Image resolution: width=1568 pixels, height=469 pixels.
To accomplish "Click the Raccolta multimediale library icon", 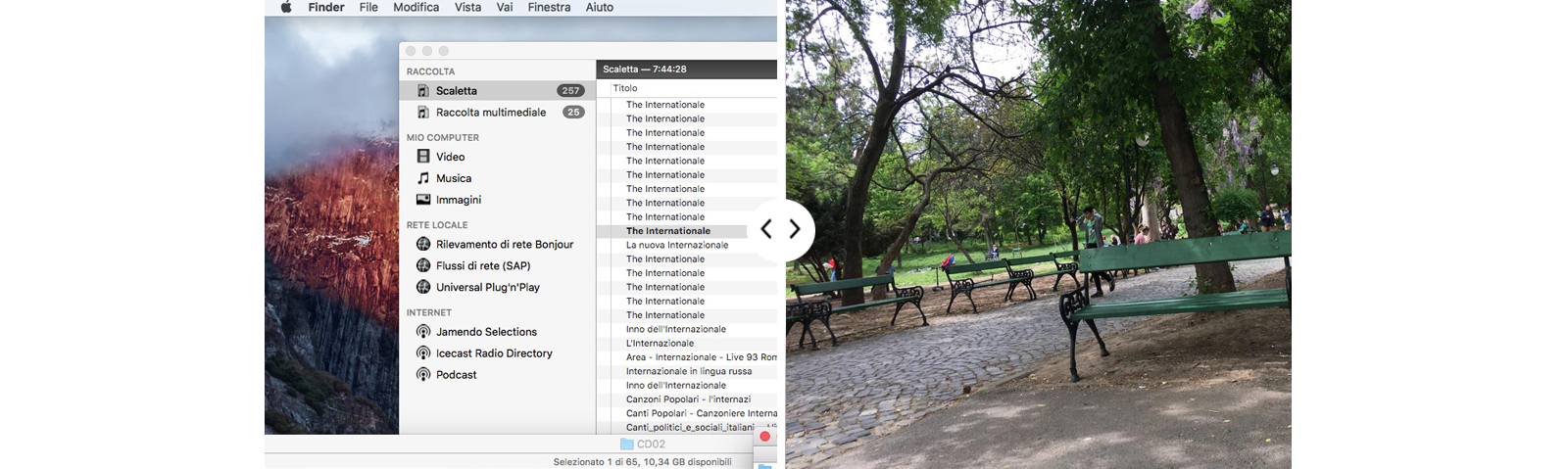I will click(423, 113).
